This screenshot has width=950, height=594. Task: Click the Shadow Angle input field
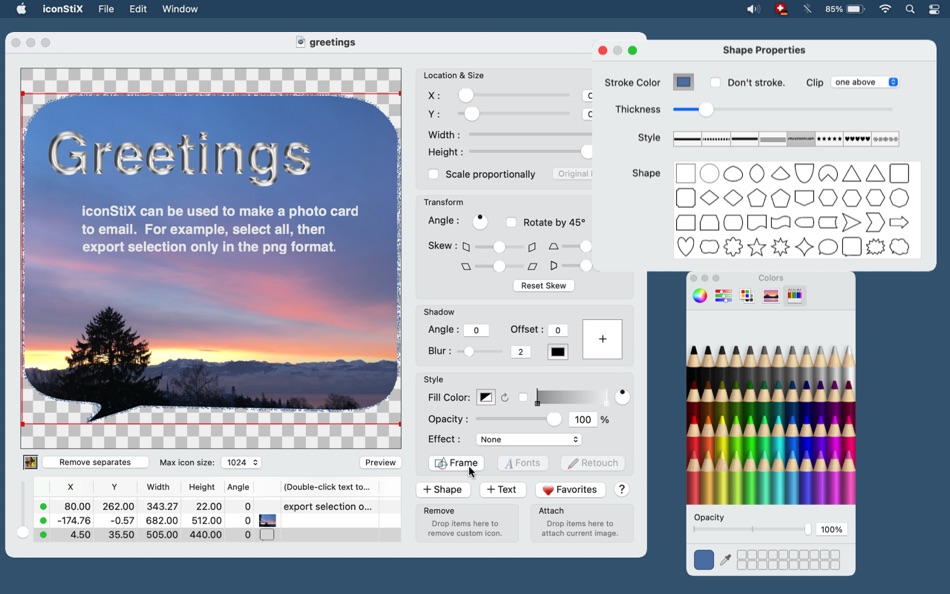click(x=476, y=330)
